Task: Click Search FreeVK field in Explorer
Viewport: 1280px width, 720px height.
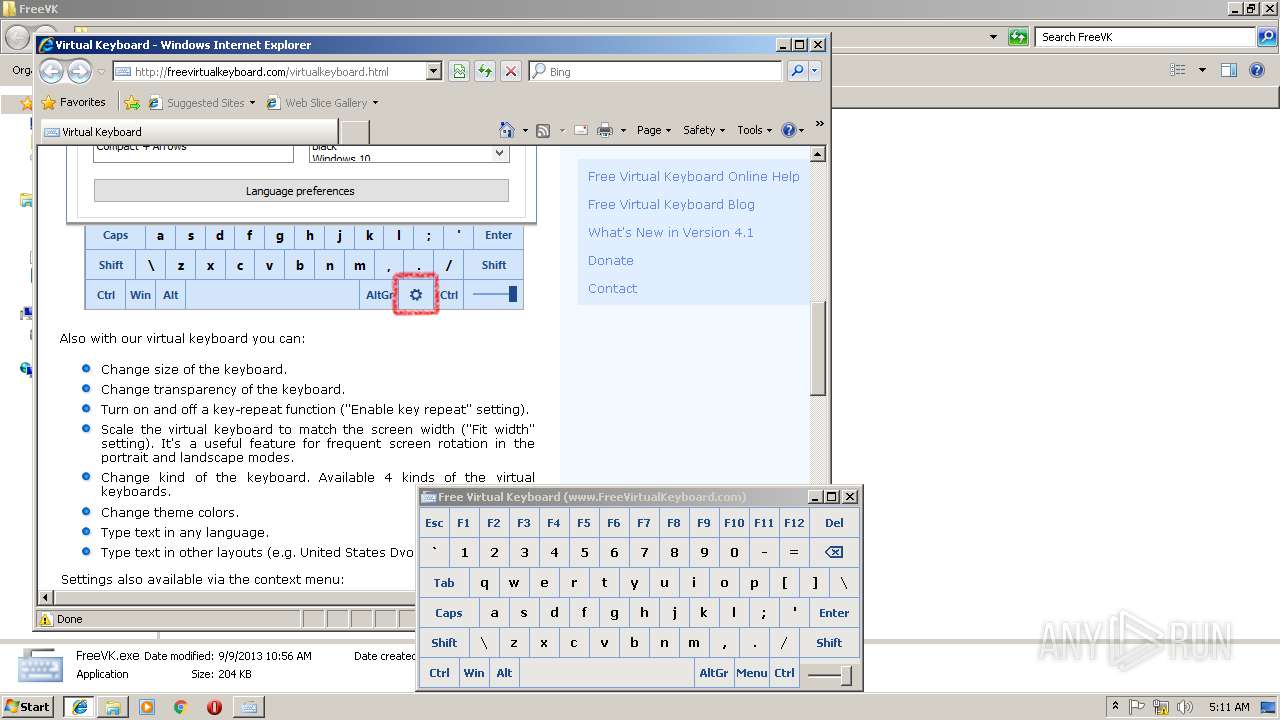Action: 1147,37
